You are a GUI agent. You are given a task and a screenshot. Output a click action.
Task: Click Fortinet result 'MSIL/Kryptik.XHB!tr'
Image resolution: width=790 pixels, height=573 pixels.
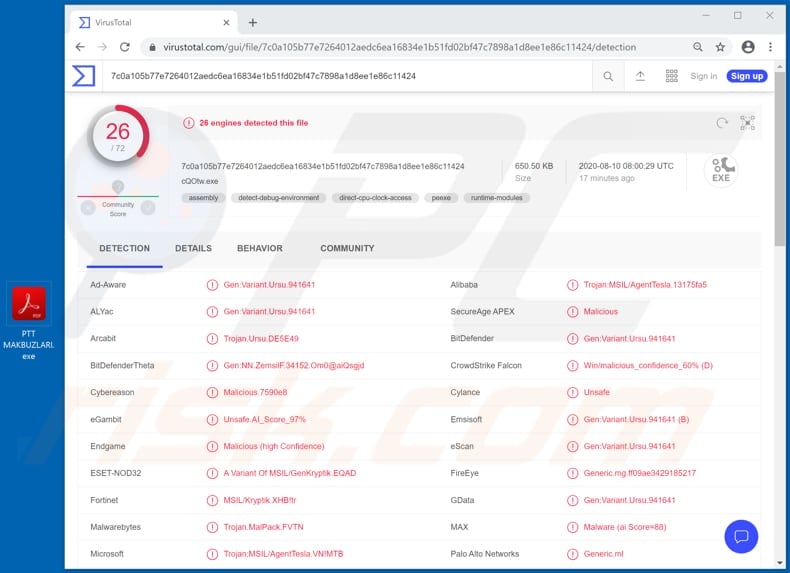tap(260, 500)
